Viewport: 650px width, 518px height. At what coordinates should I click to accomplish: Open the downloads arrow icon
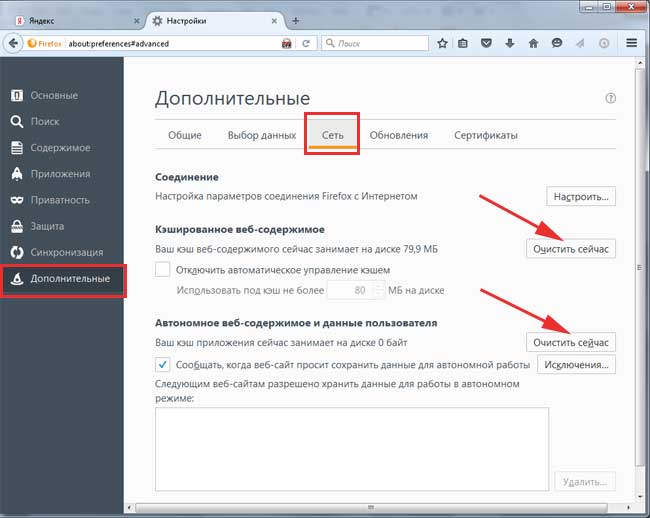tap(510, 44)
